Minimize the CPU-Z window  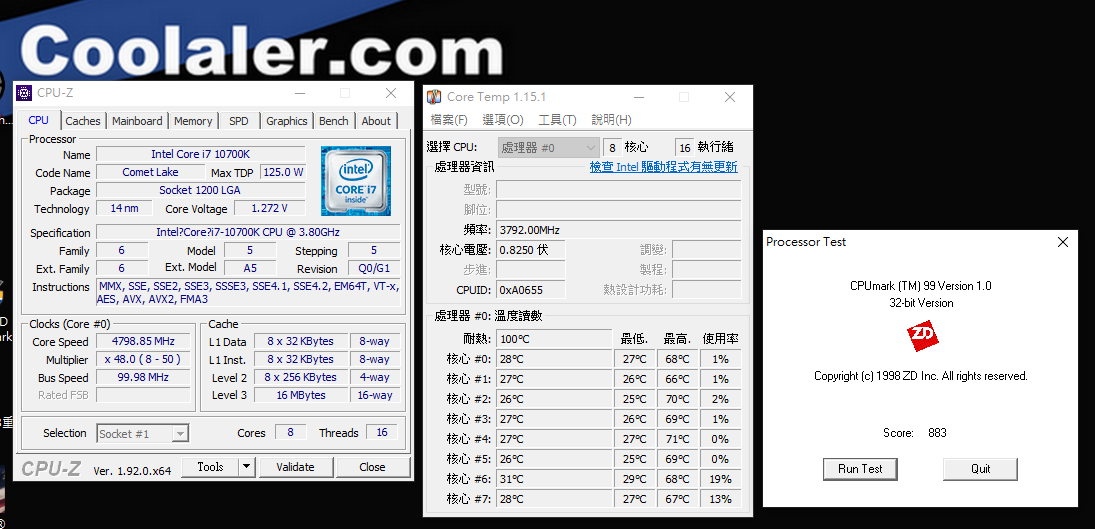[x=300, y=94]
